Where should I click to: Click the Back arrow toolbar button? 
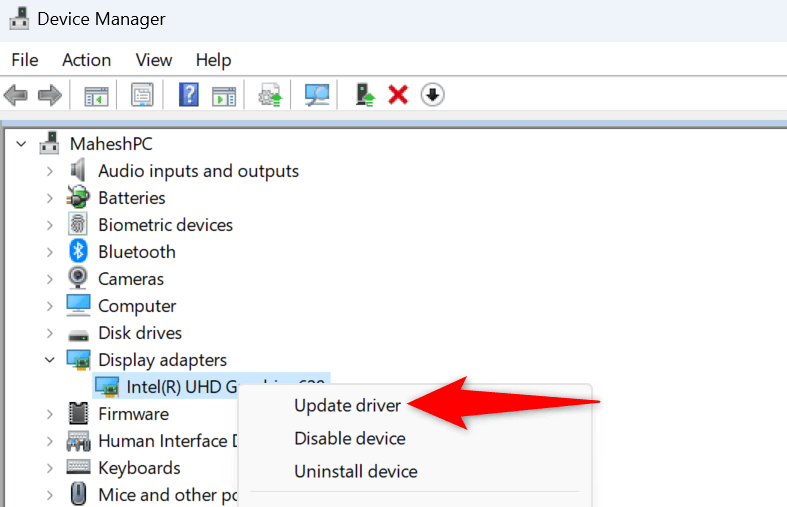click(16, 95)
